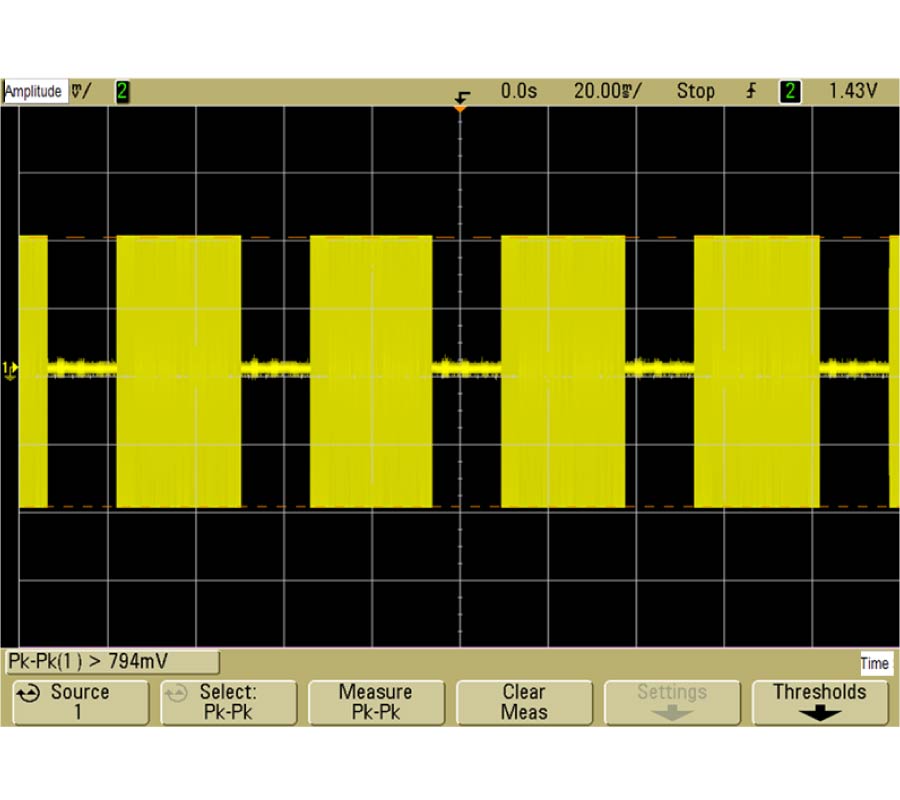Click the 1.43V trigger level readout
The height and width of the screenshot is (800, 900).
pyautogui.click(x=852, y=91)
